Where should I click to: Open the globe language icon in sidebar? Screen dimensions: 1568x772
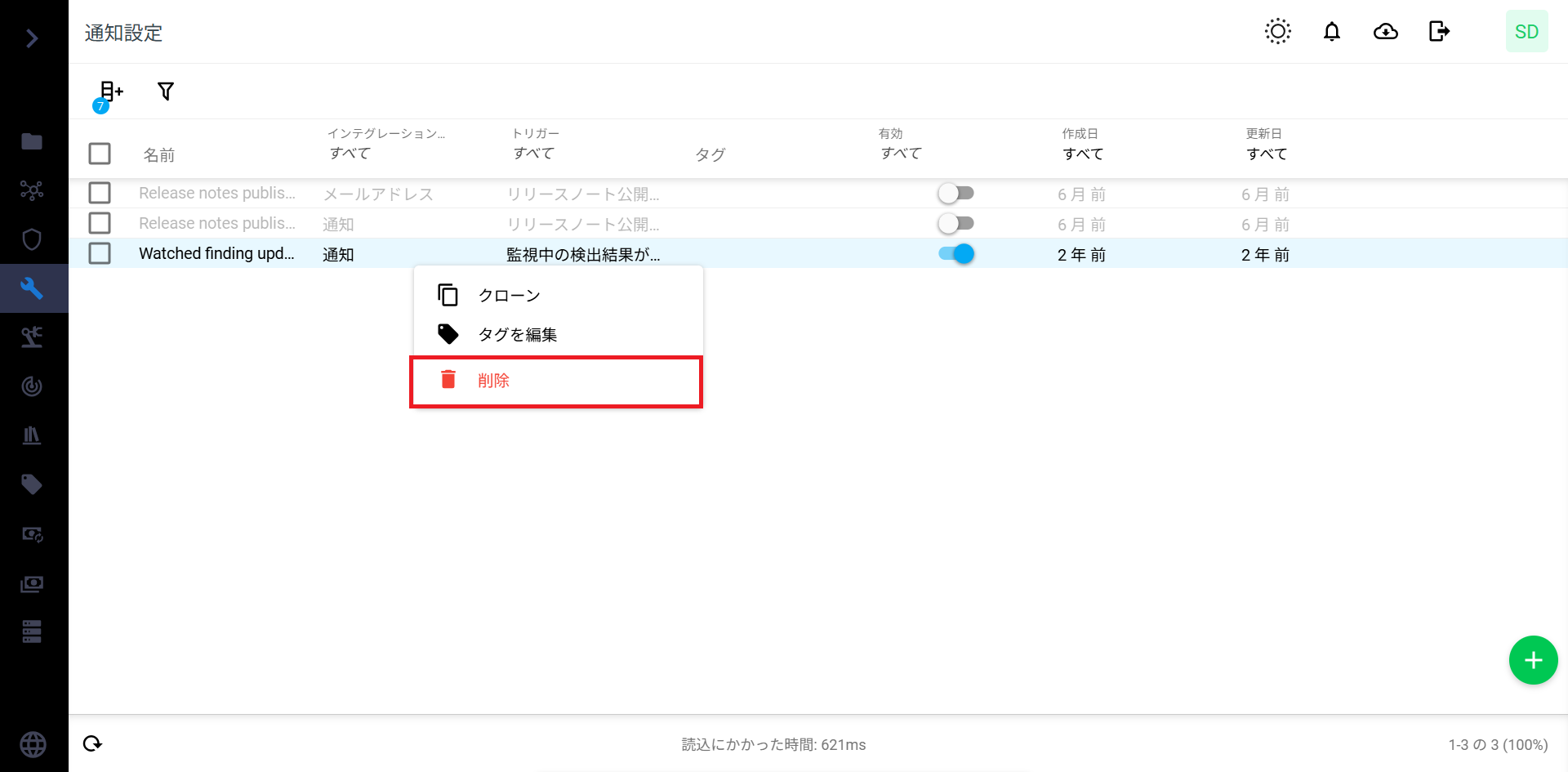[33, 744]
